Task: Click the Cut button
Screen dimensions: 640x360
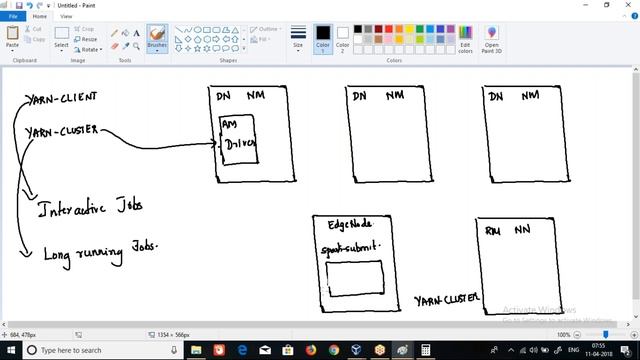Action: click(x=33, y=29)
